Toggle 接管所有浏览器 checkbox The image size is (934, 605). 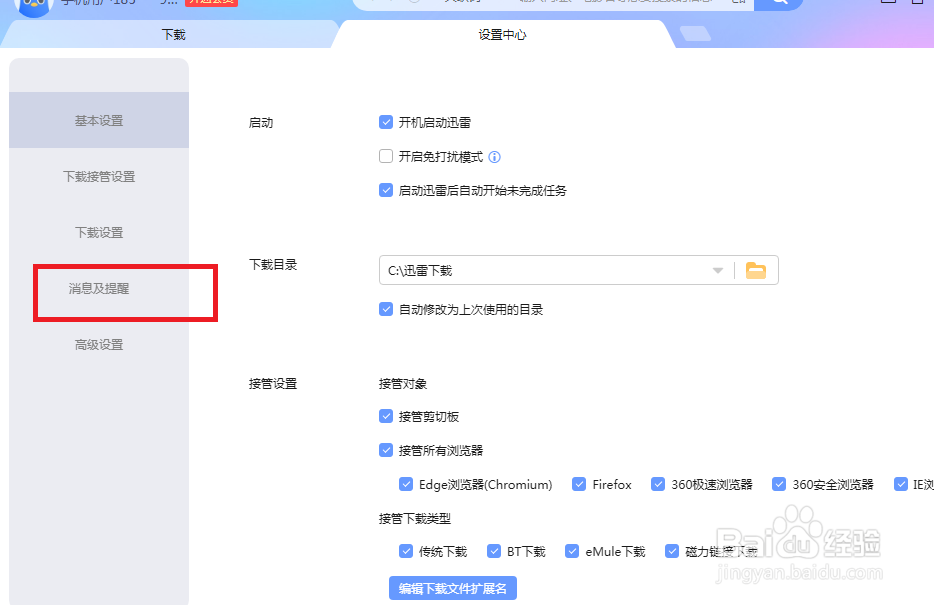pyautogui.click(x=386, y=450)
